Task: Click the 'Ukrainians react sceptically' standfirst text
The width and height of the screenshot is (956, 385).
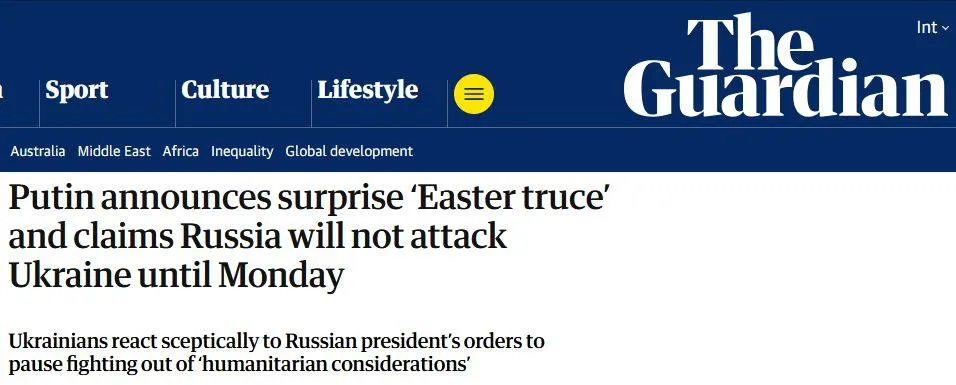Action: click(146, 341)
